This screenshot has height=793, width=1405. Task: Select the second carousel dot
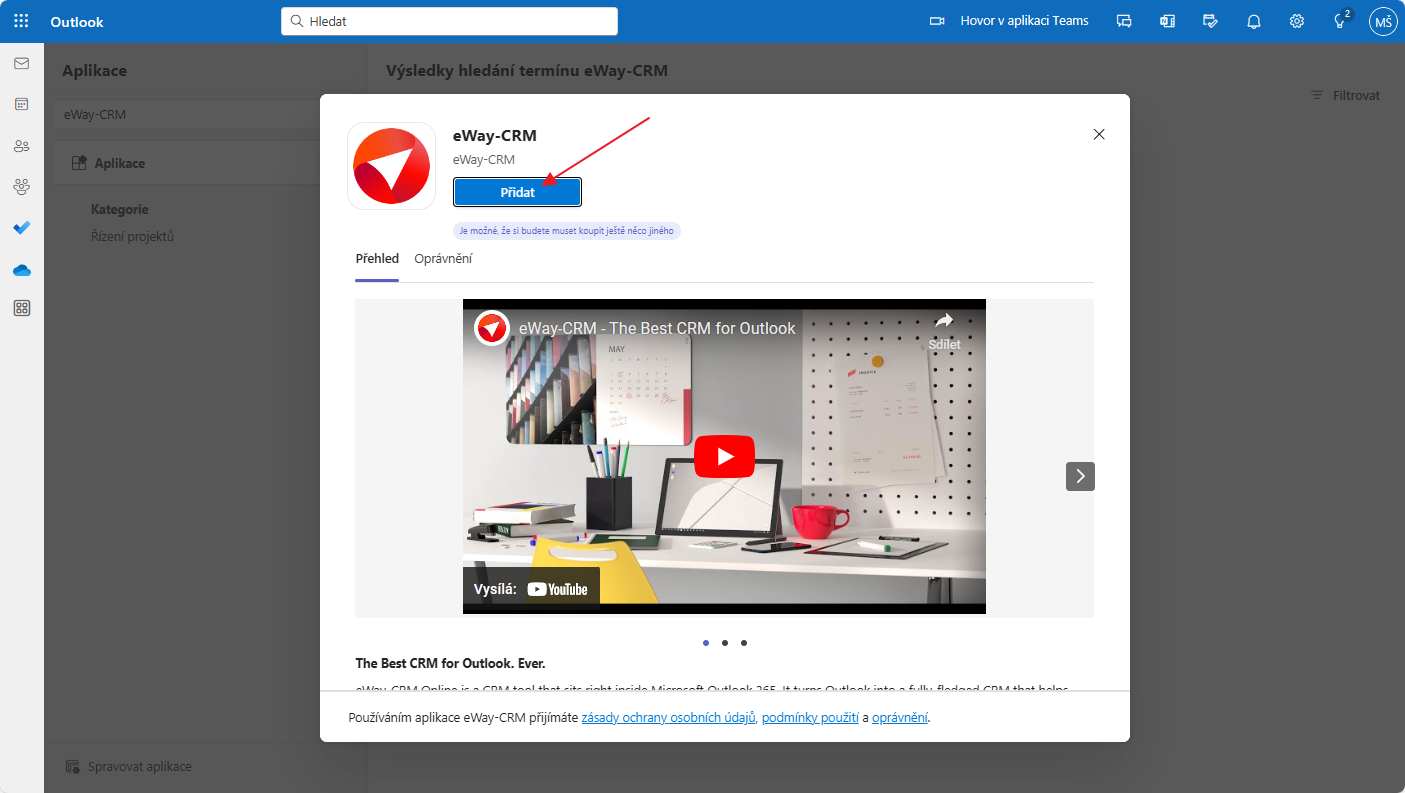[x=725, y=643]
